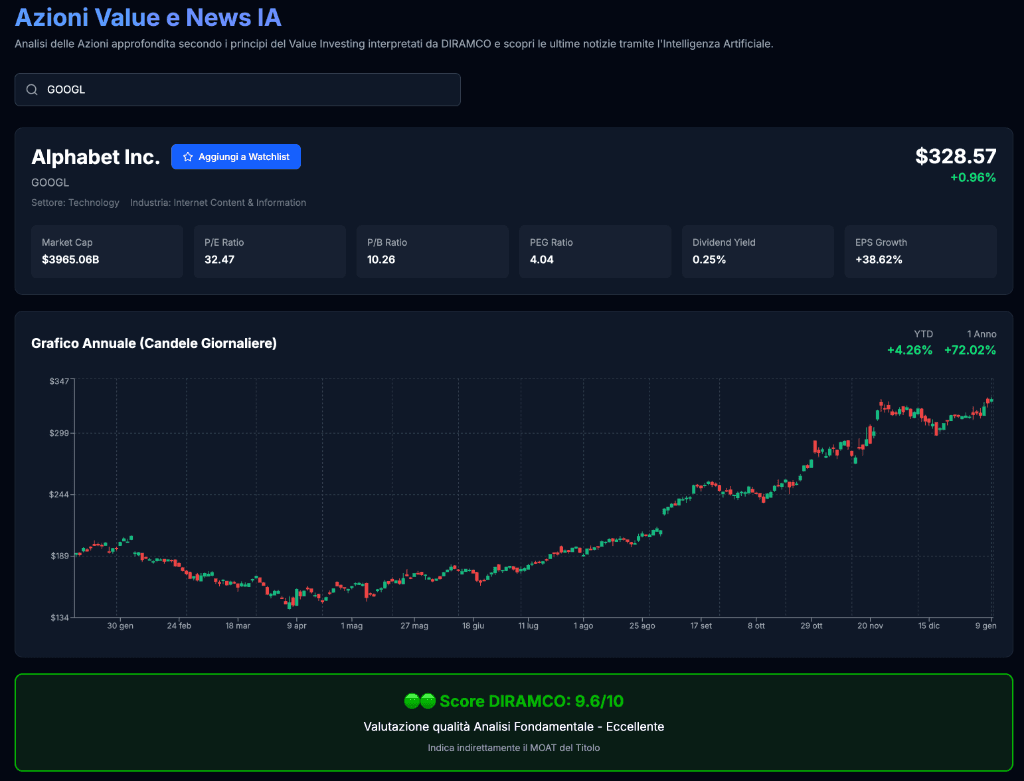Switch to the YTD performance view
1024x781 pixels.
(910, 342)
